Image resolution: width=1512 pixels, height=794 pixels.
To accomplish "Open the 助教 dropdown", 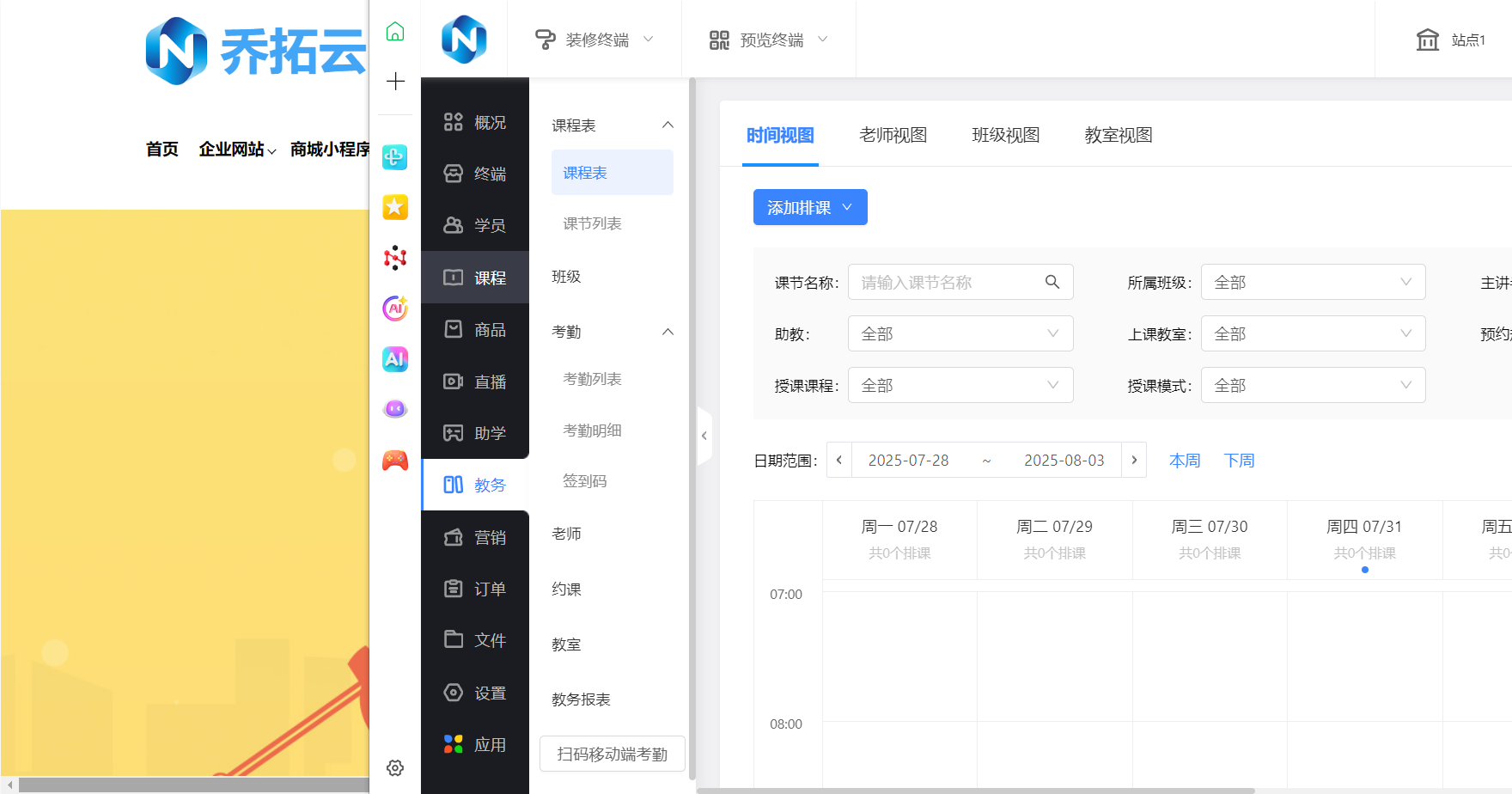I will click(960, 333).
